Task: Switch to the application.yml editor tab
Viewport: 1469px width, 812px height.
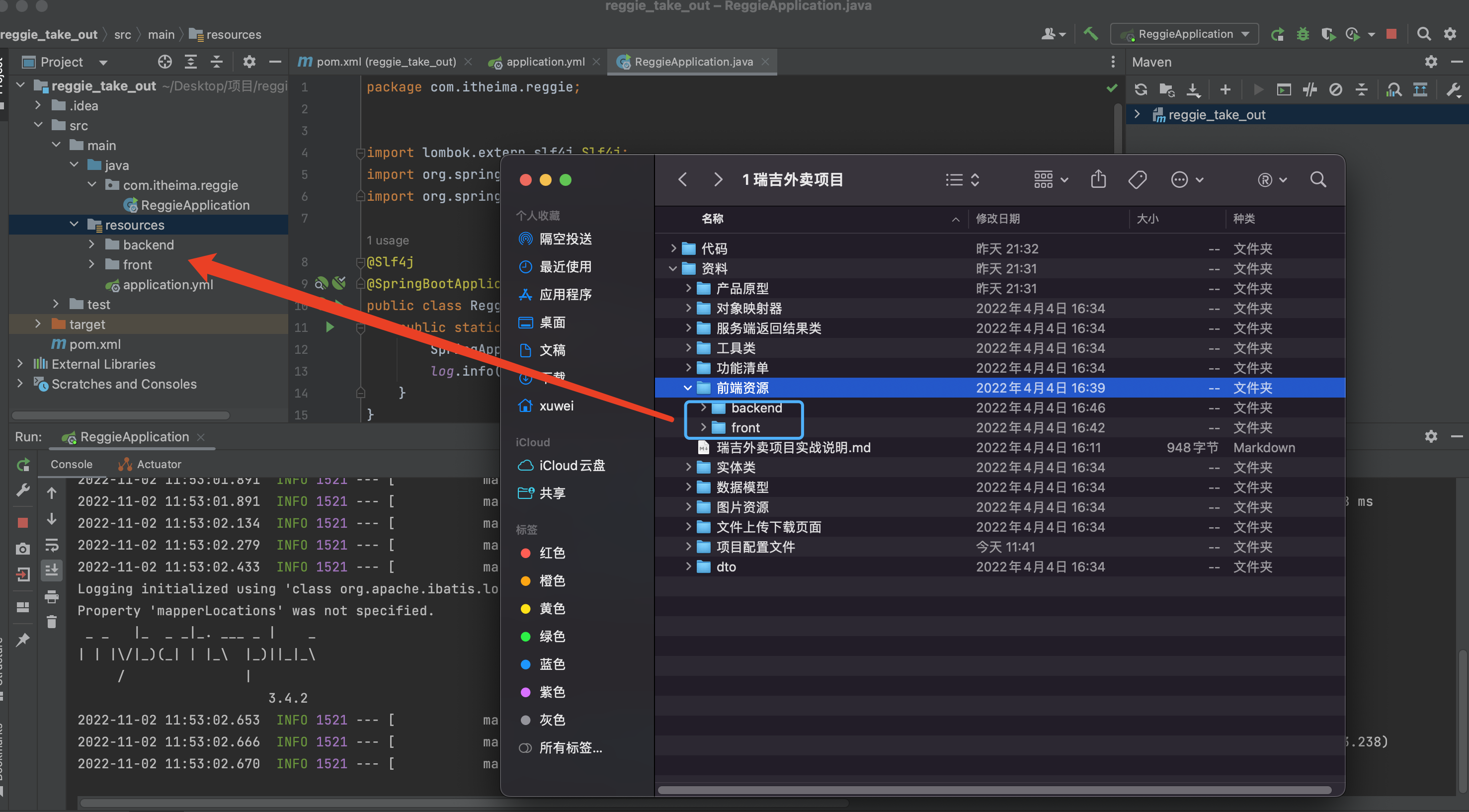Action: click(545, 62)
